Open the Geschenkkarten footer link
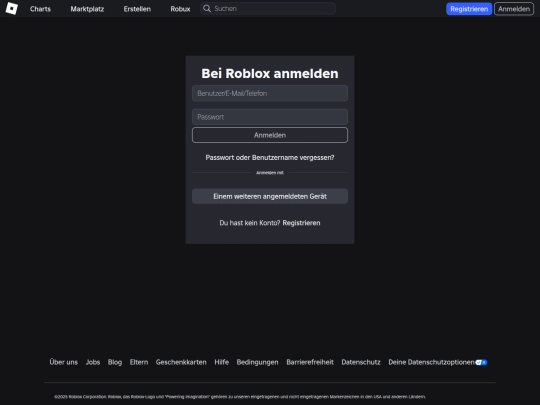 pyautogui.click(x=181, y=362)
